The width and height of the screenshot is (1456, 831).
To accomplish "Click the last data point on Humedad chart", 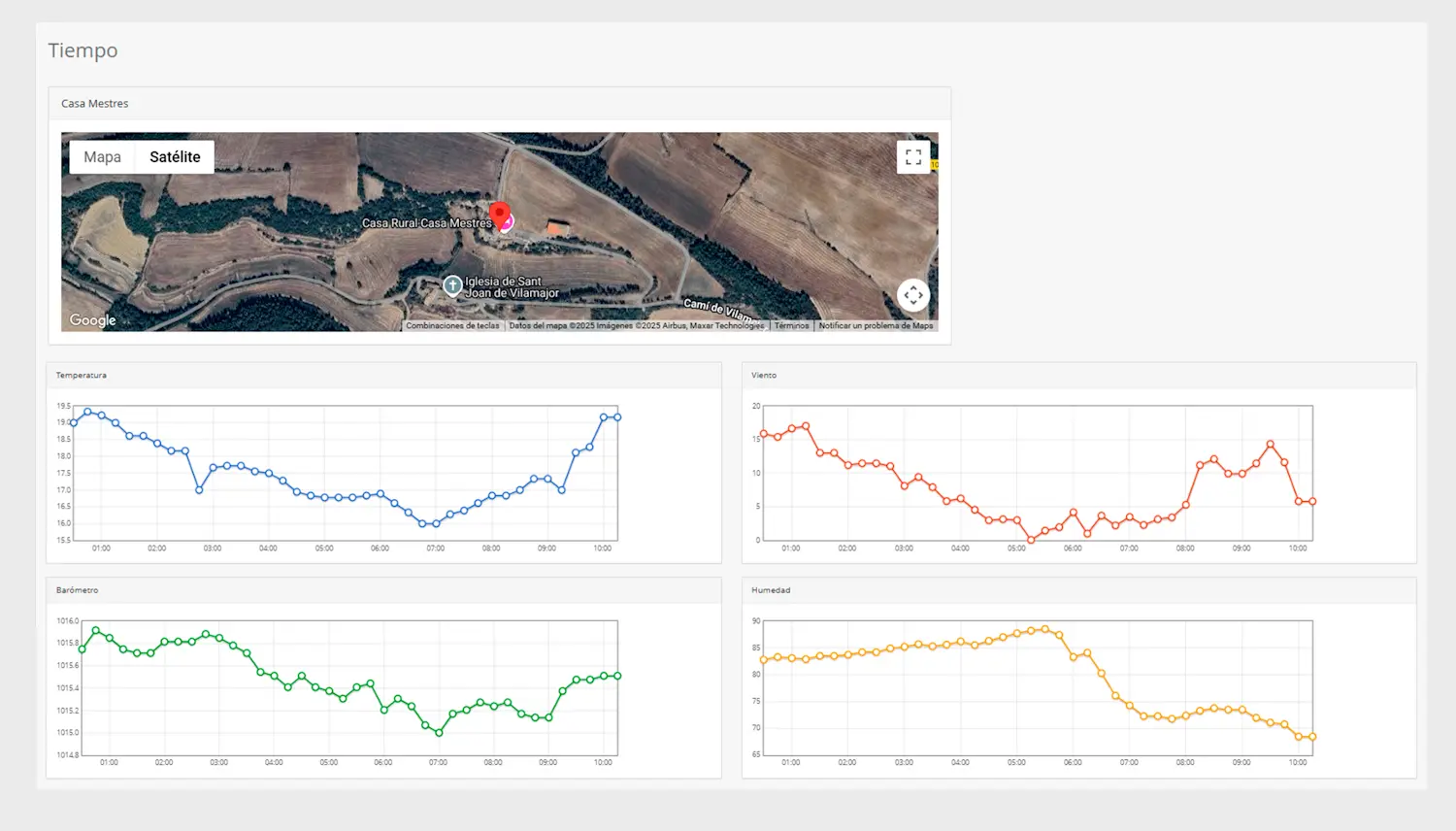I will pyautogui.click(x=1312, y=737).
